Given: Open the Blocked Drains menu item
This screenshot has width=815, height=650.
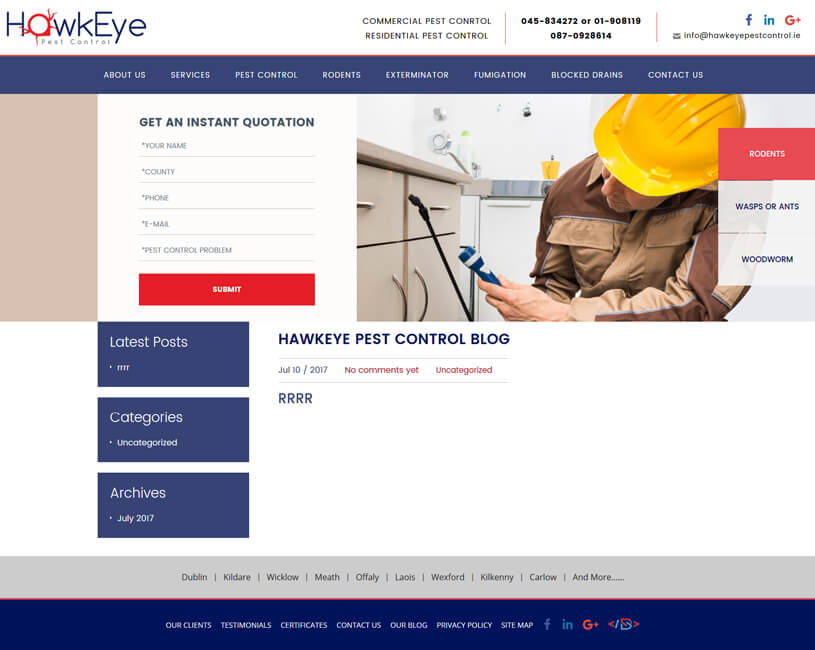Looking at the screenshot, I should point(587,75).
